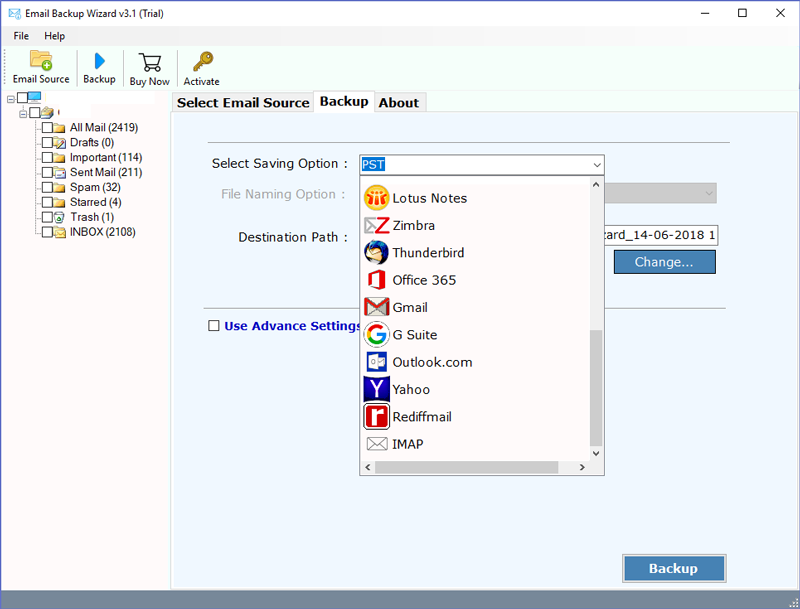The image size is (800, 609).
Task: Pick the Thunderbird icon in dropdown list
Action: point(377,252)
